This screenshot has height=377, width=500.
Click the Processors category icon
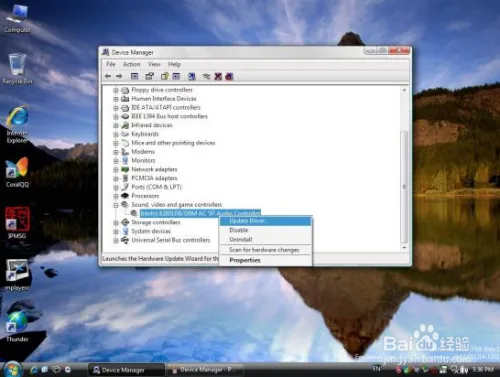pos(125,196)
